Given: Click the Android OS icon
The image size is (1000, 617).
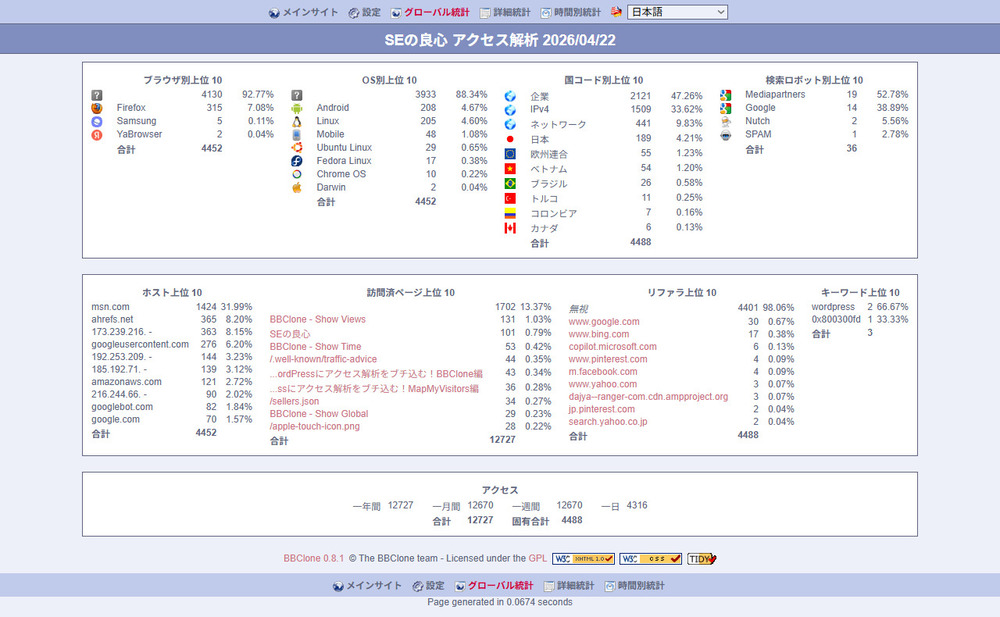Looking at the screenshot, I should [x=297, y=108].
